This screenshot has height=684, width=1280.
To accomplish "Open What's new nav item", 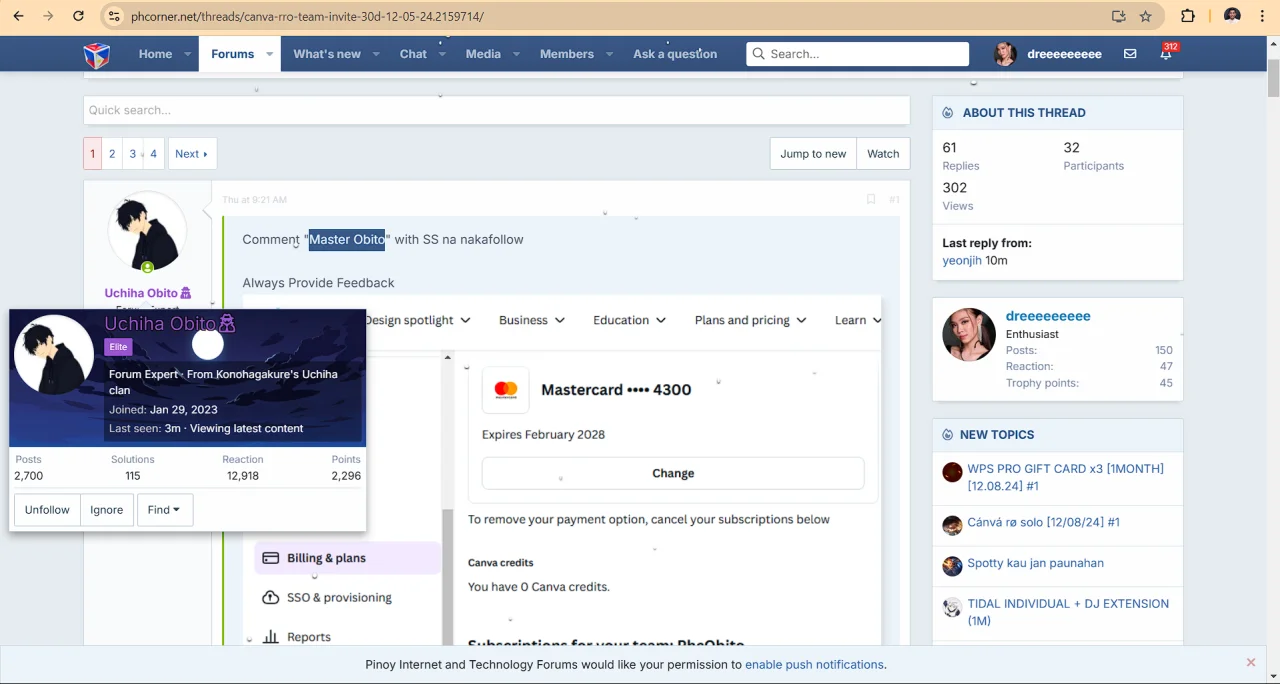I will pyautogui.click(x=327, y=54).
